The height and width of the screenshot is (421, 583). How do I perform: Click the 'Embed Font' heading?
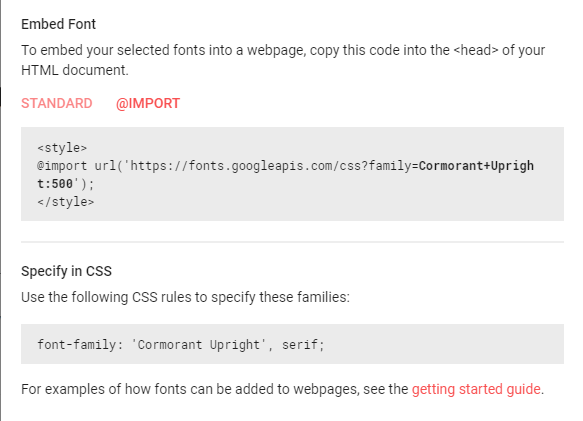click(58, 24)
